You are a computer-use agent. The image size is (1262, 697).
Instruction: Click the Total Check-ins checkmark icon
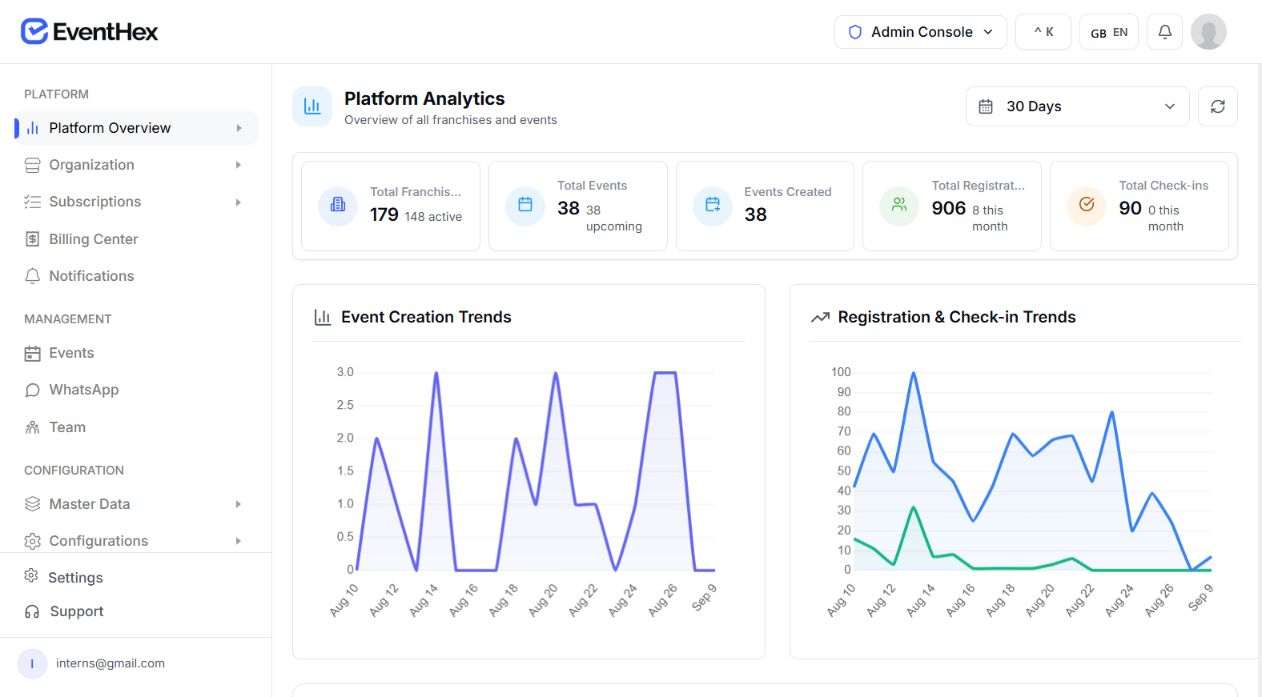click(x=1087, y=205)
